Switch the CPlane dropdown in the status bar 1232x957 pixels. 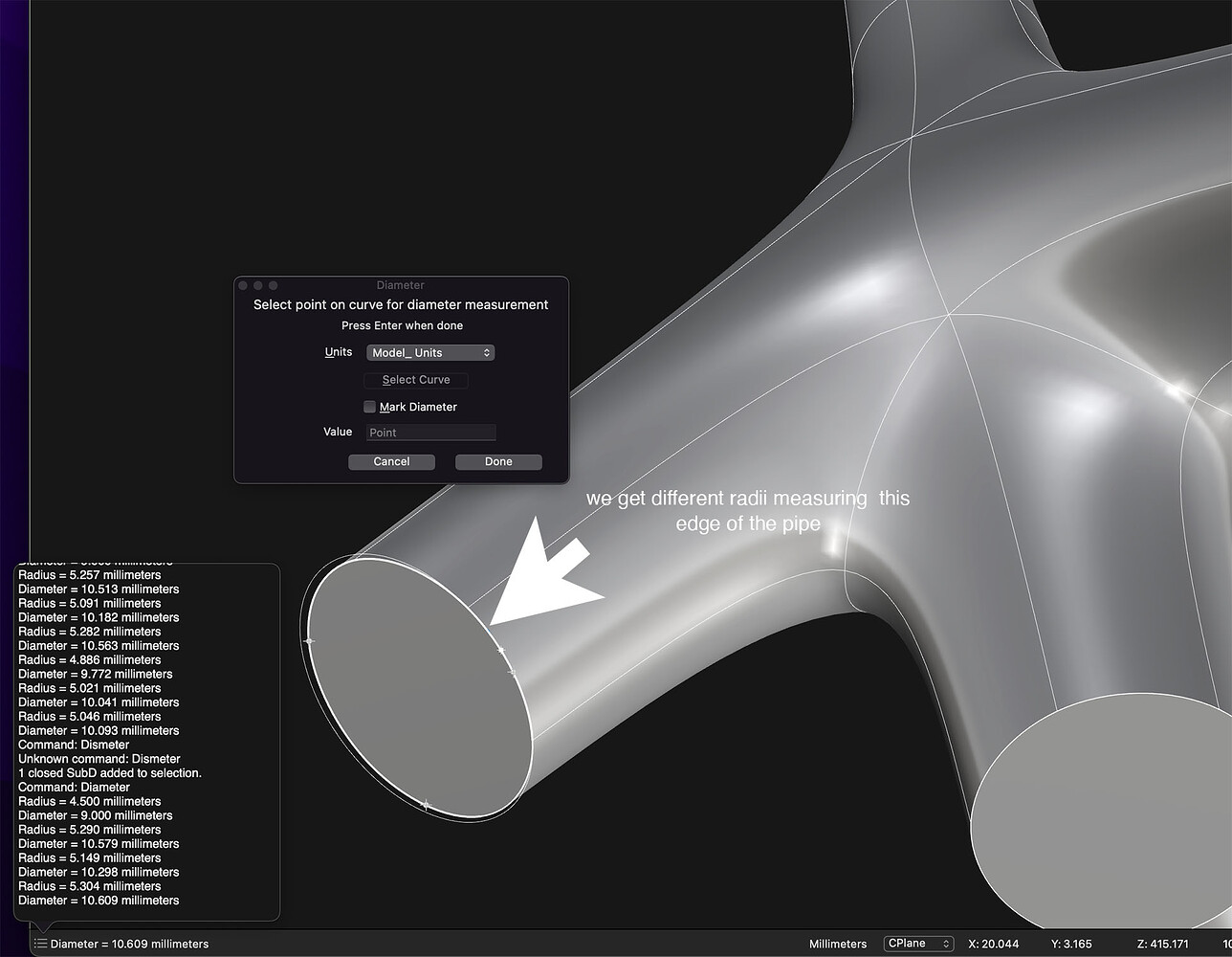(x=918, y=943)
